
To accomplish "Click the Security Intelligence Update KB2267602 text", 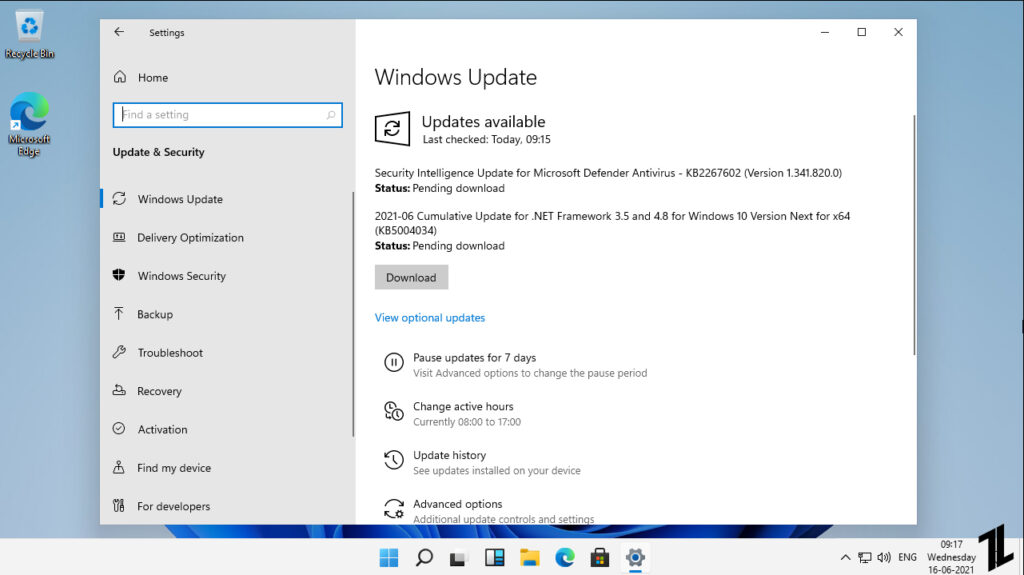I will click(x=608, y=173).
